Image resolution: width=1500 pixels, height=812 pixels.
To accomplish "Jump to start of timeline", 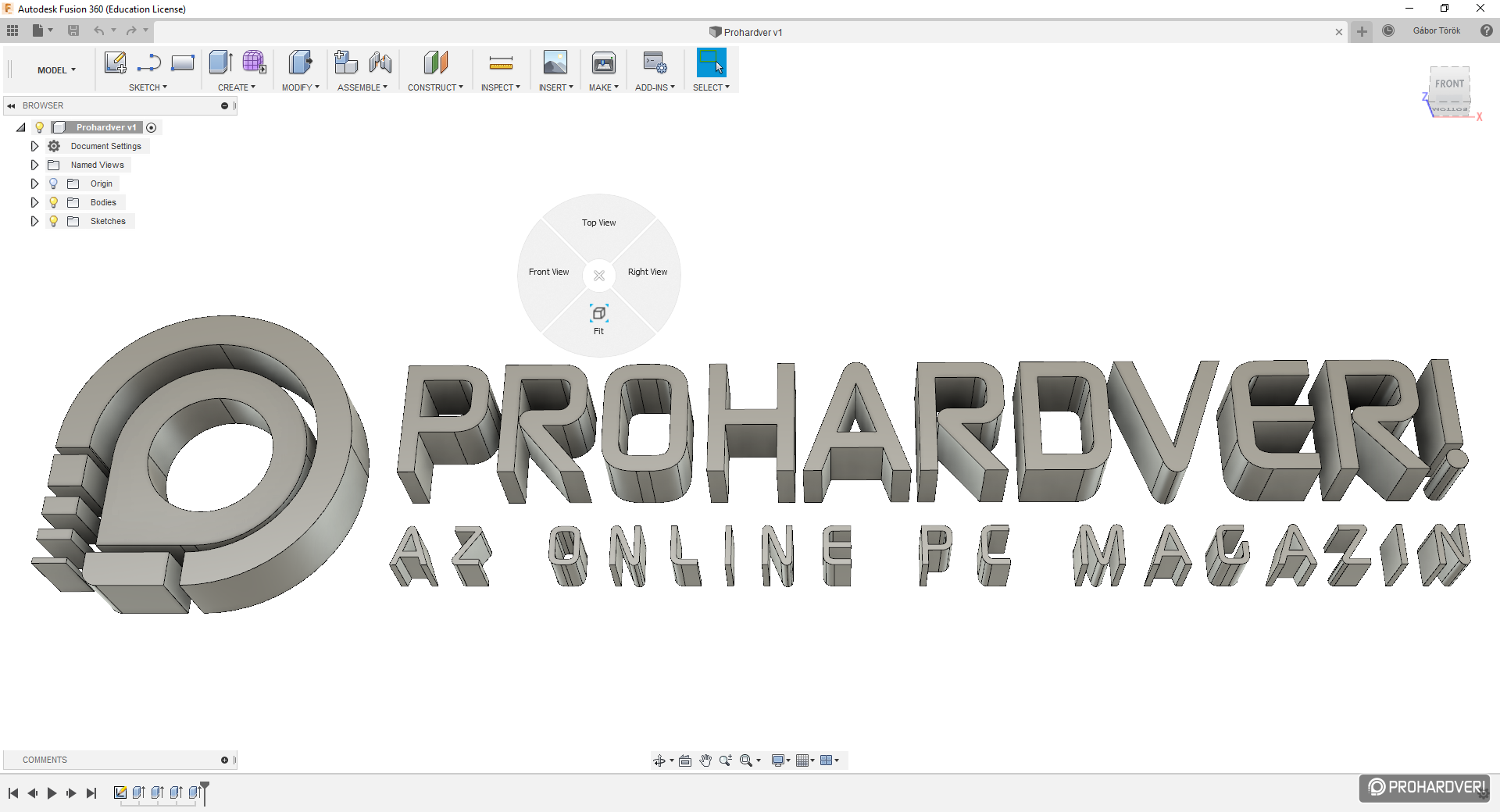I will pos(13,793).
